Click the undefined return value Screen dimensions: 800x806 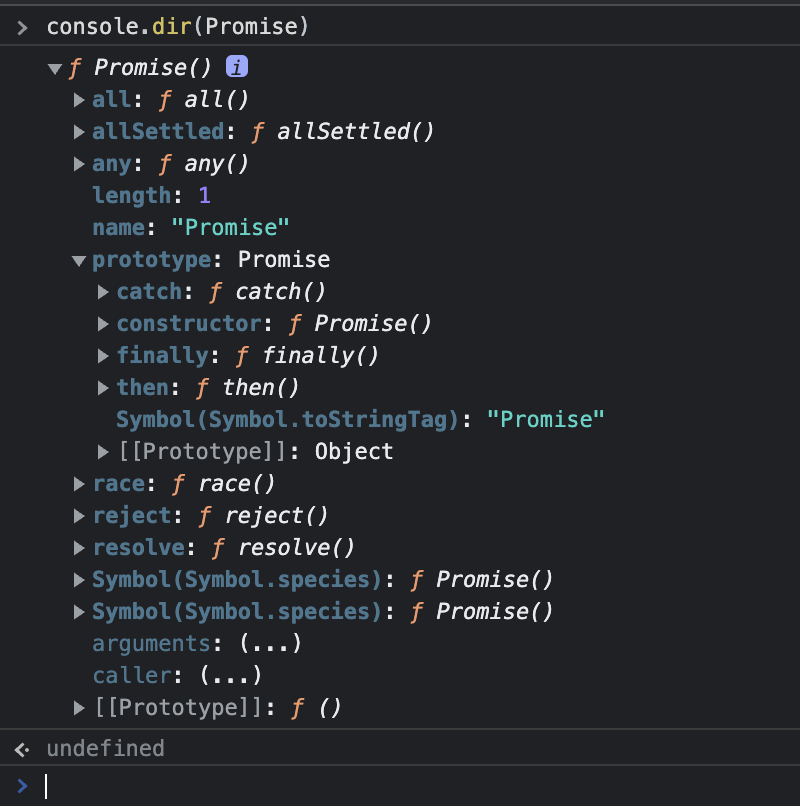[105, 748]
